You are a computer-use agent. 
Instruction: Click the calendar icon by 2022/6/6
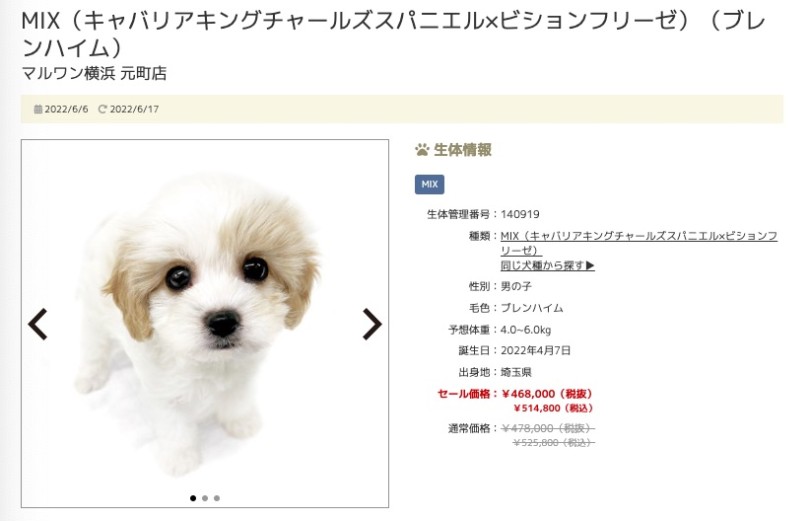click(38, 109)
